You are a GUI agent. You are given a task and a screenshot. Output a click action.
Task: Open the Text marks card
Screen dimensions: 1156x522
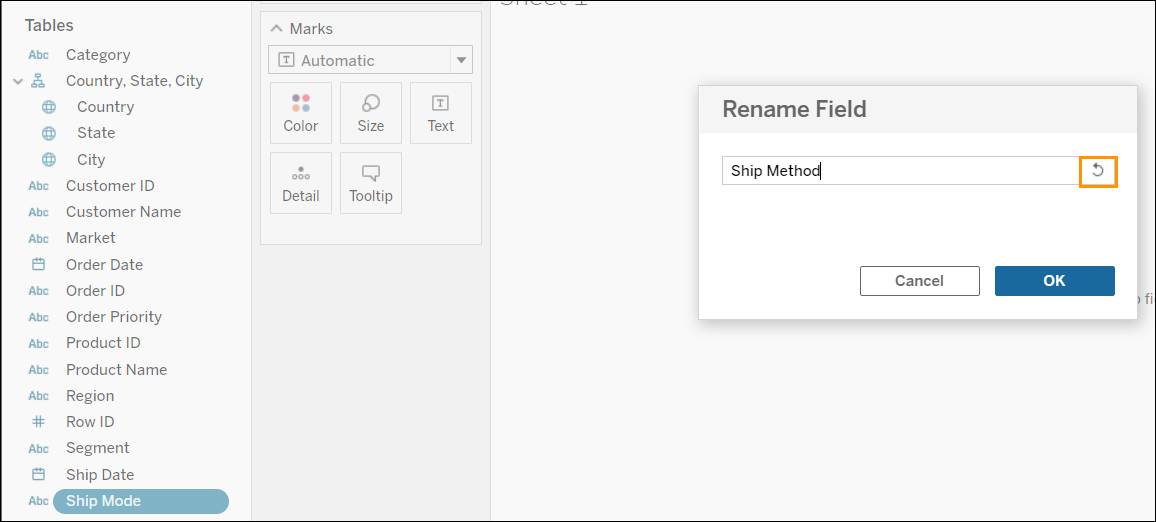(441, 113)
